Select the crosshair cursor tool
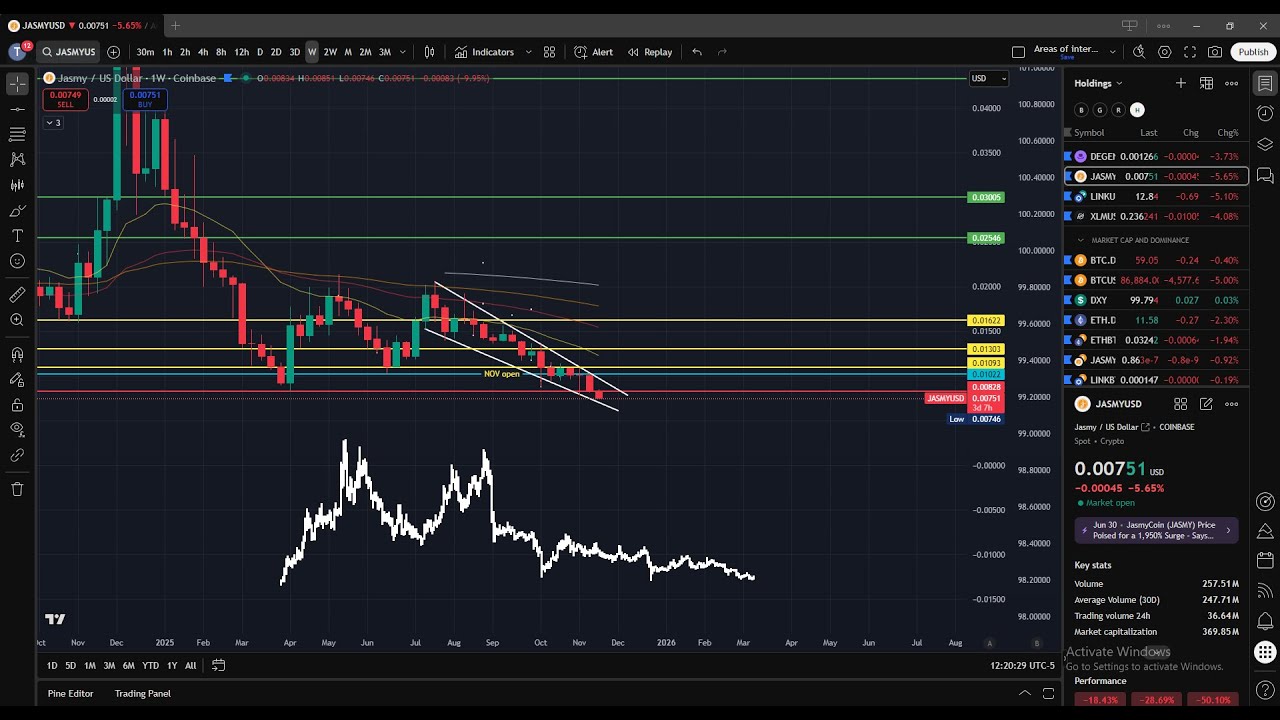1280x720 pixels. pyautogui.click(x=17, y=83)
